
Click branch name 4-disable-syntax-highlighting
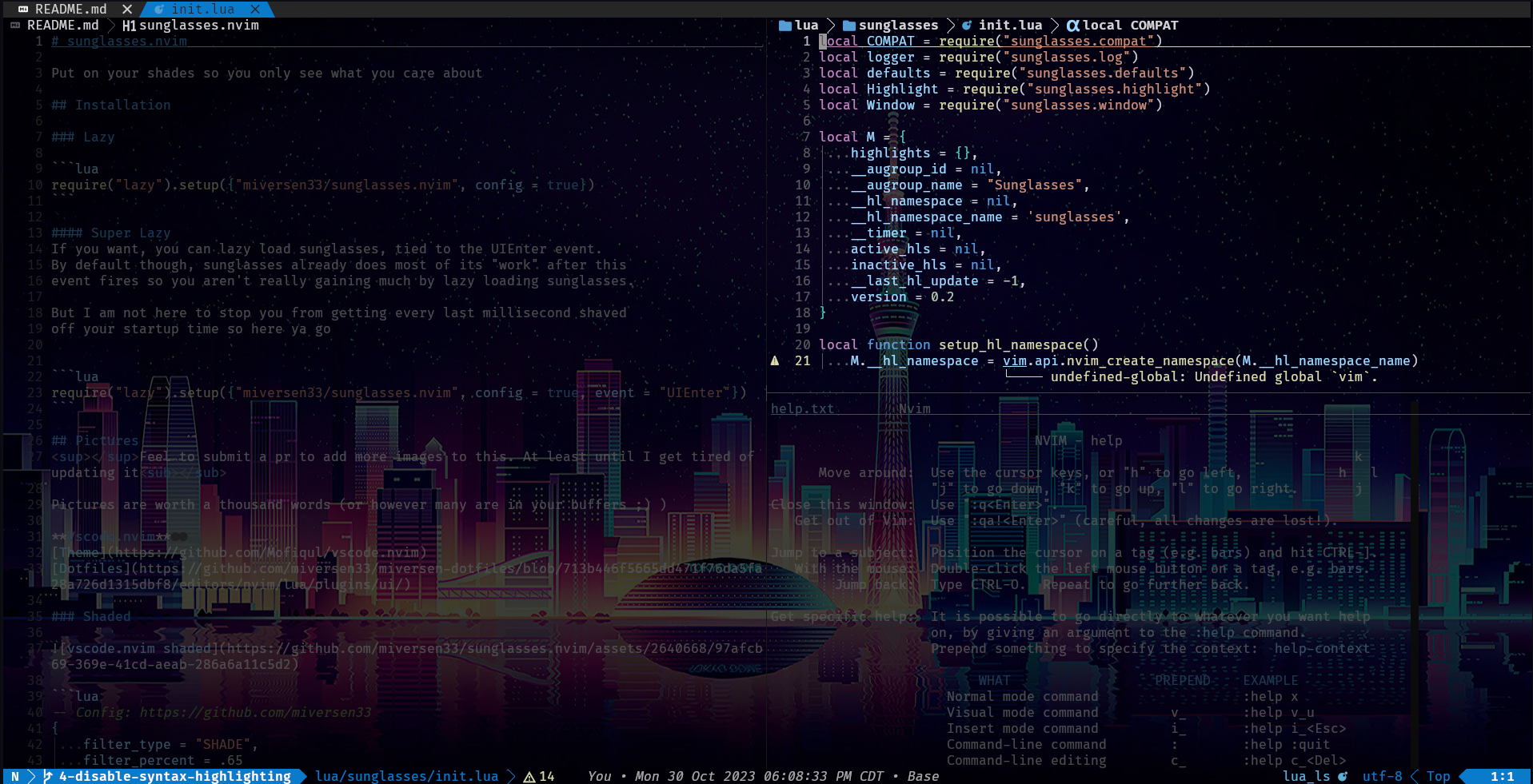[174, 776]
